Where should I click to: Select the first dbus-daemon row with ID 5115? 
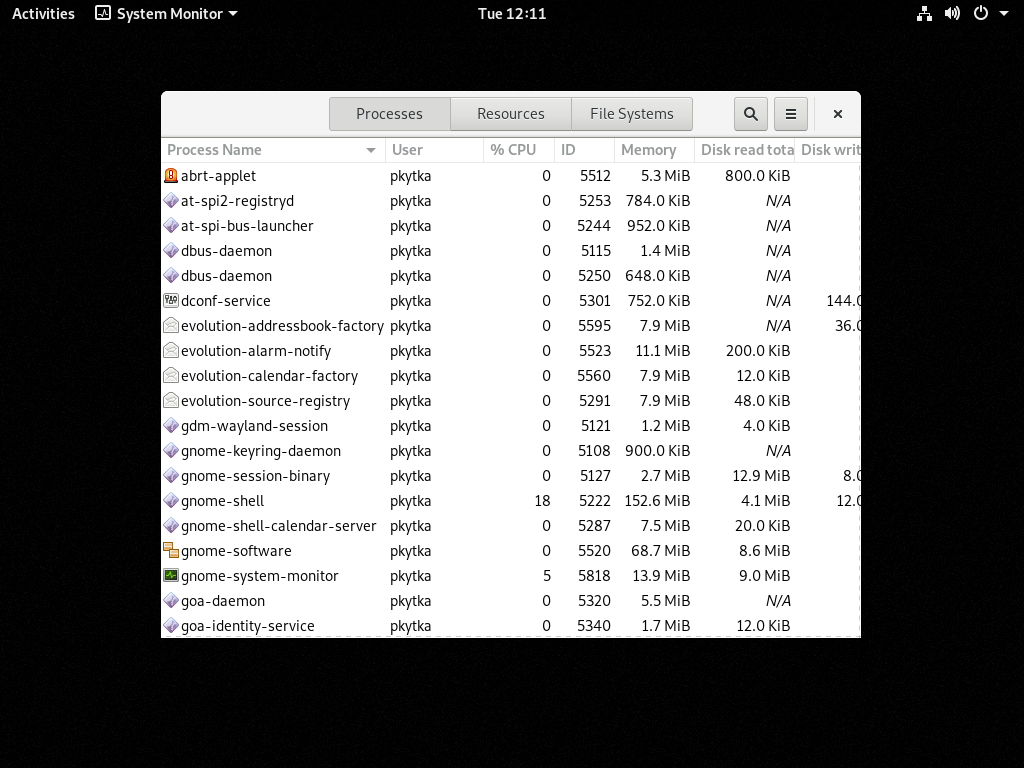[x=511, y=251]
